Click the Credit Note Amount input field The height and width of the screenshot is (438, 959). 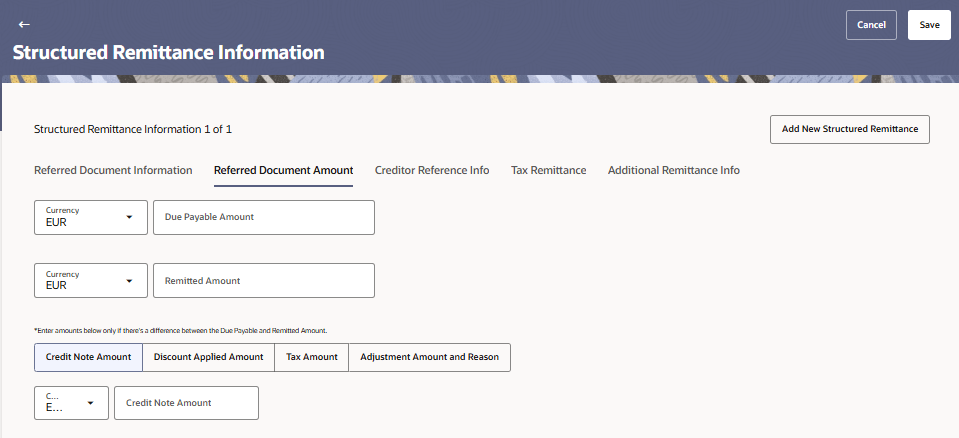[x=186, y=403]
